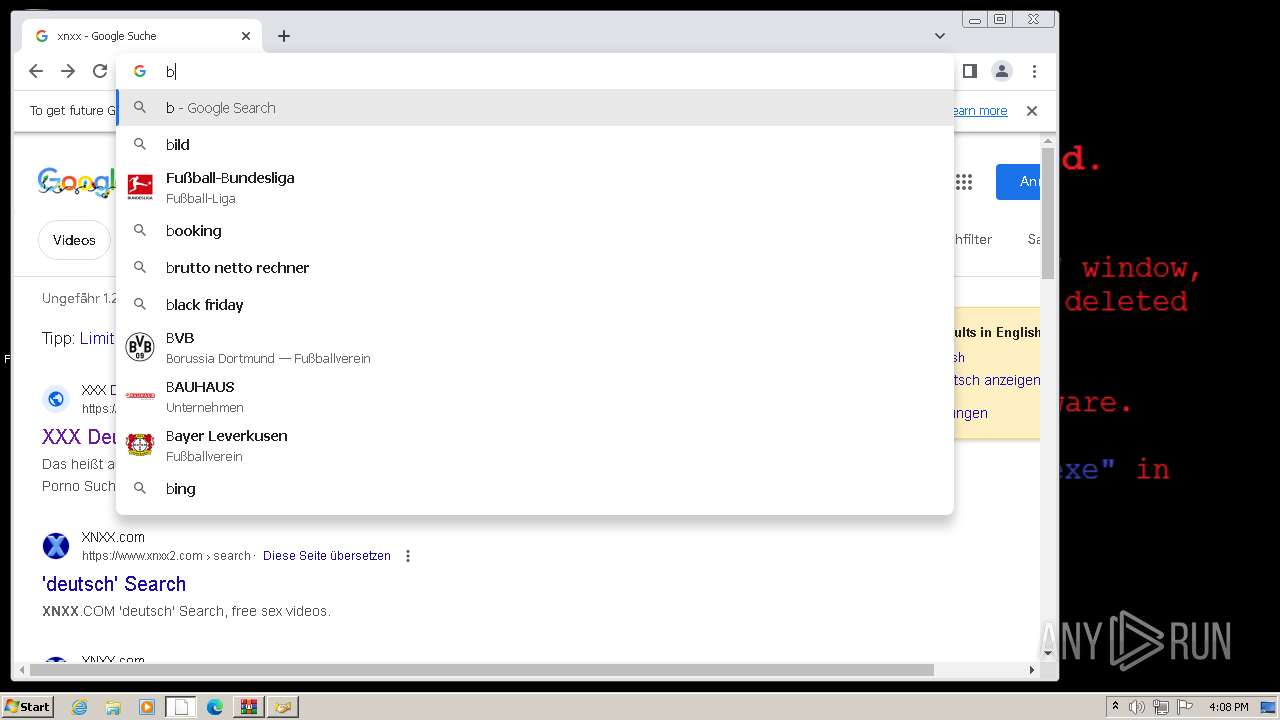The width and height of the screenshot is (1280, 720).
Task: Click the BVB 09 logo icon
Action: (x=140, y=347)
